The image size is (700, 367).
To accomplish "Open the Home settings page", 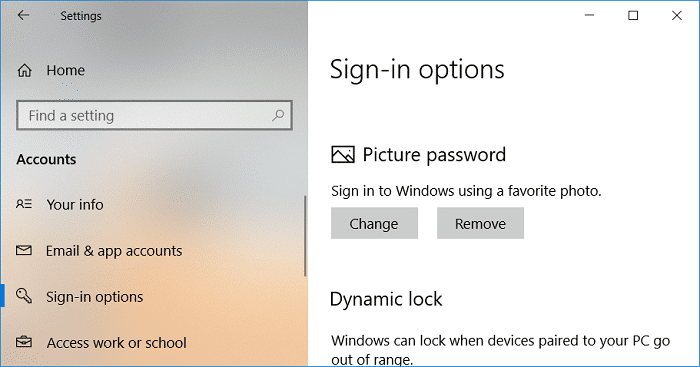I will point(66,70).
